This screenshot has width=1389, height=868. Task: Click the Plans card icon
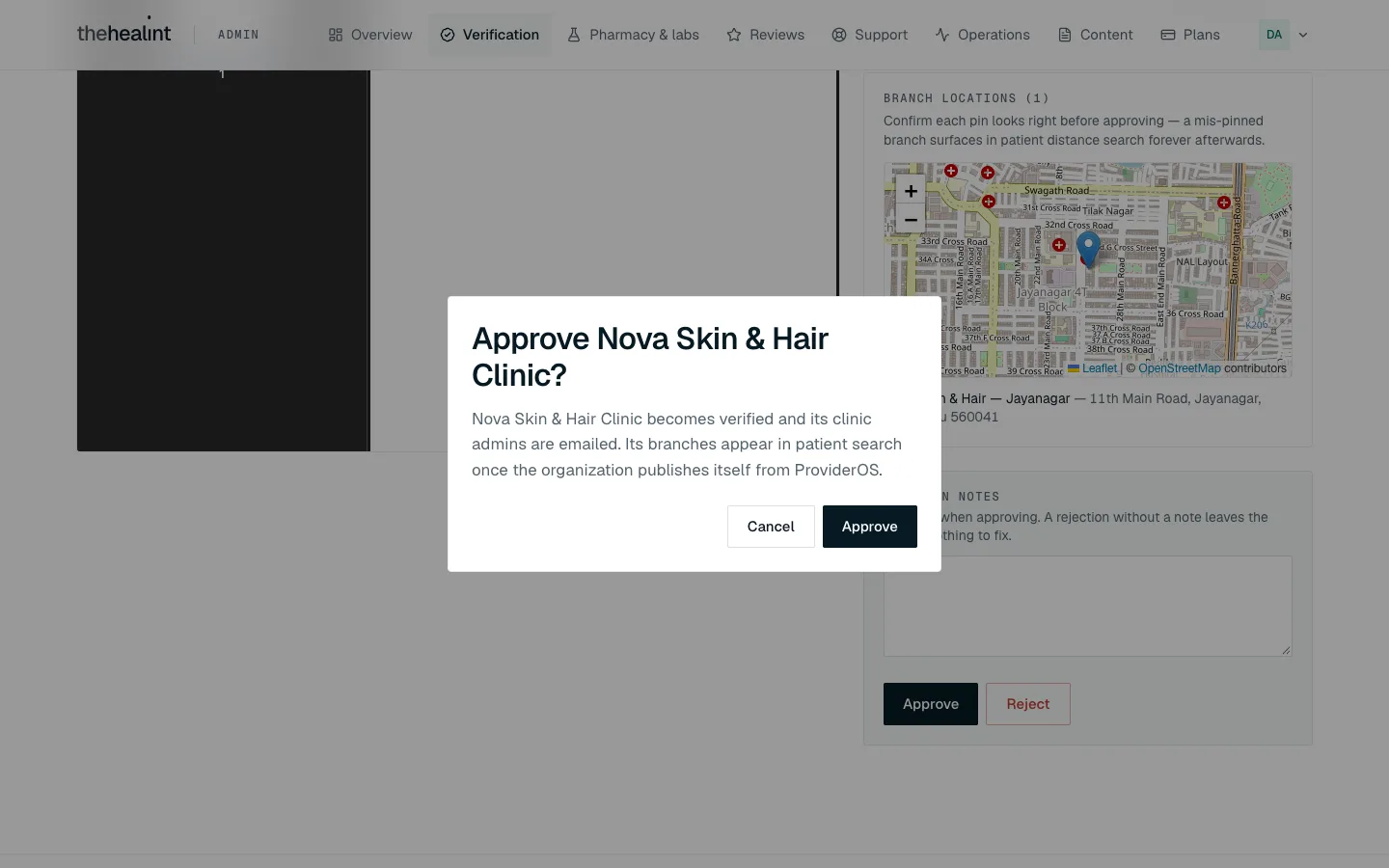coord(1168,35)
